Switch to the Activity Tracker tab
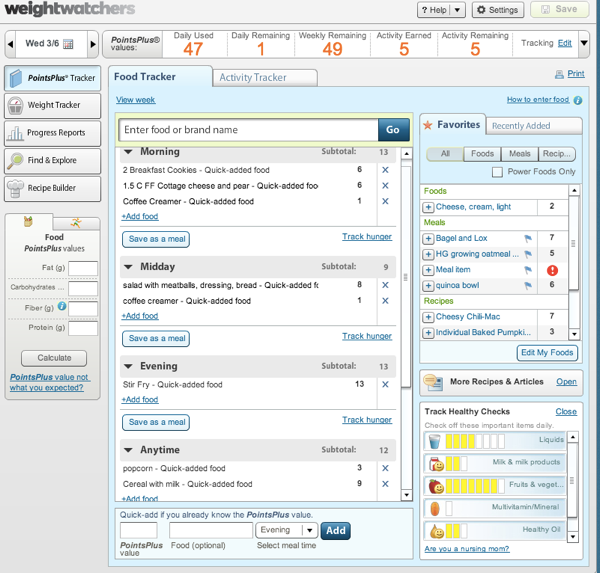This screenshot has height=573, width=600. pos(264,78)
